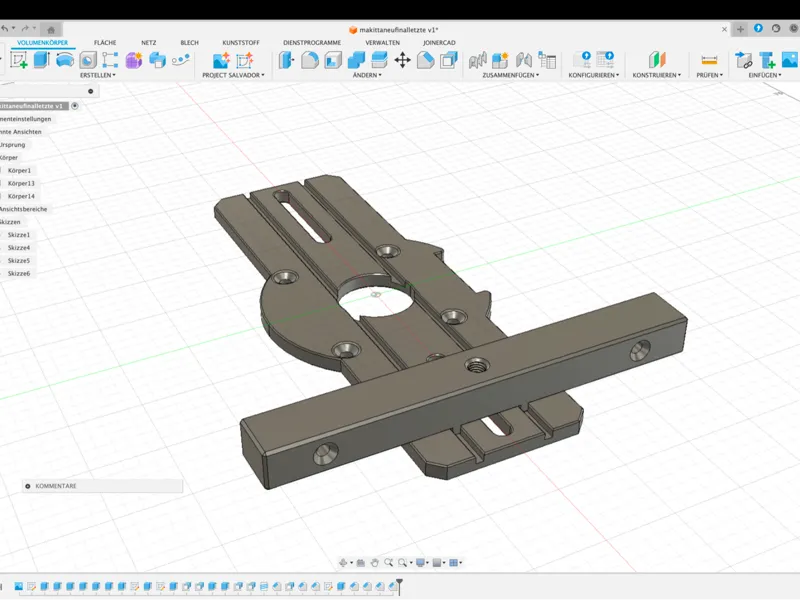
Task: Switch to the BLECH tab
Action: tap(189, 43)
